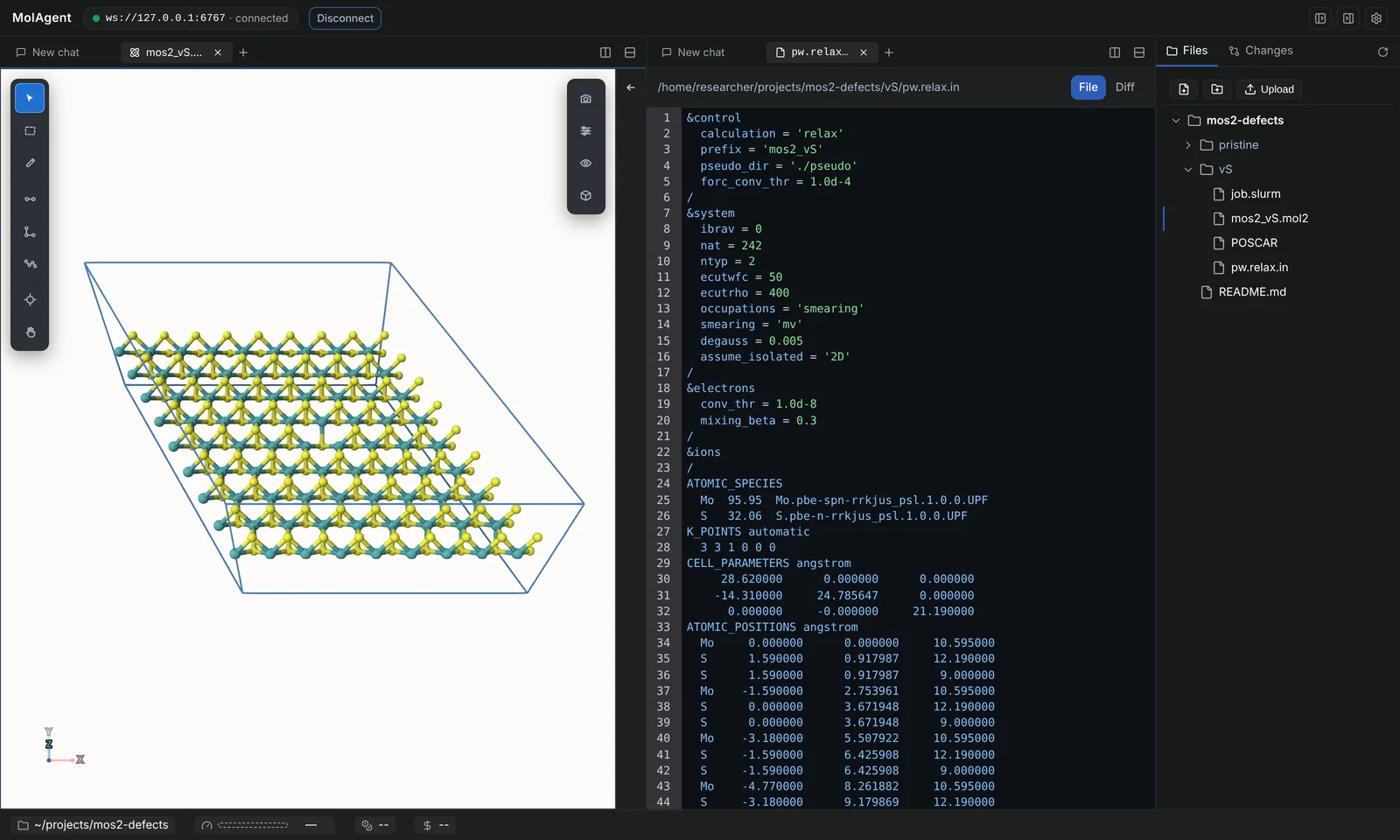
Task: Open New chat tab in left pane
Action: pos(48,52)
